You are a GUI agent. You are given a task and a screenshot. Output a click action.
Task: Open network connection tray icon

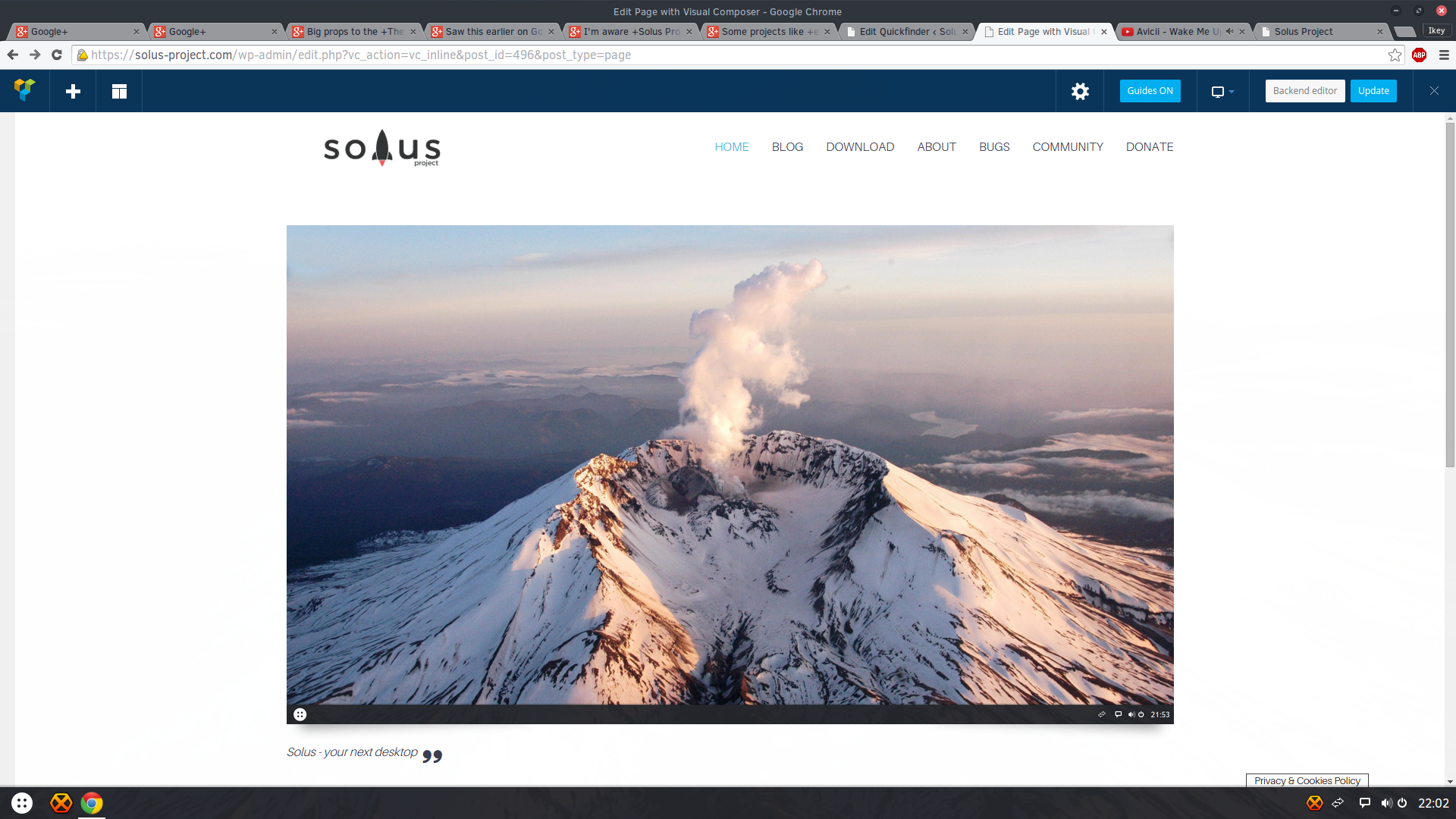[x=1338, y=803]
